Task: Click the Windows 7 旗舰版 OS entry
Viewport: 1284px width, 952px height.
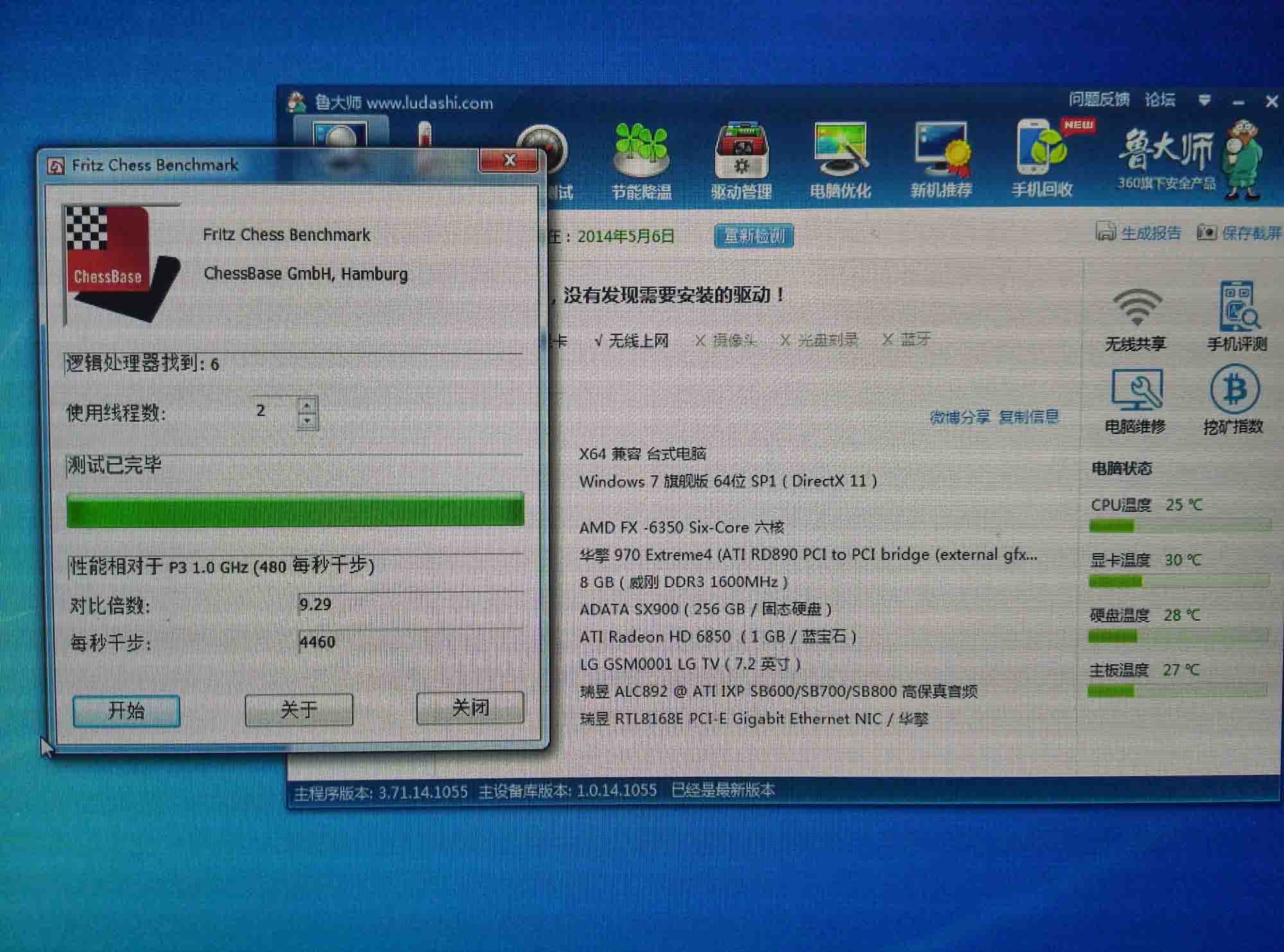Action: coord(728,481)
